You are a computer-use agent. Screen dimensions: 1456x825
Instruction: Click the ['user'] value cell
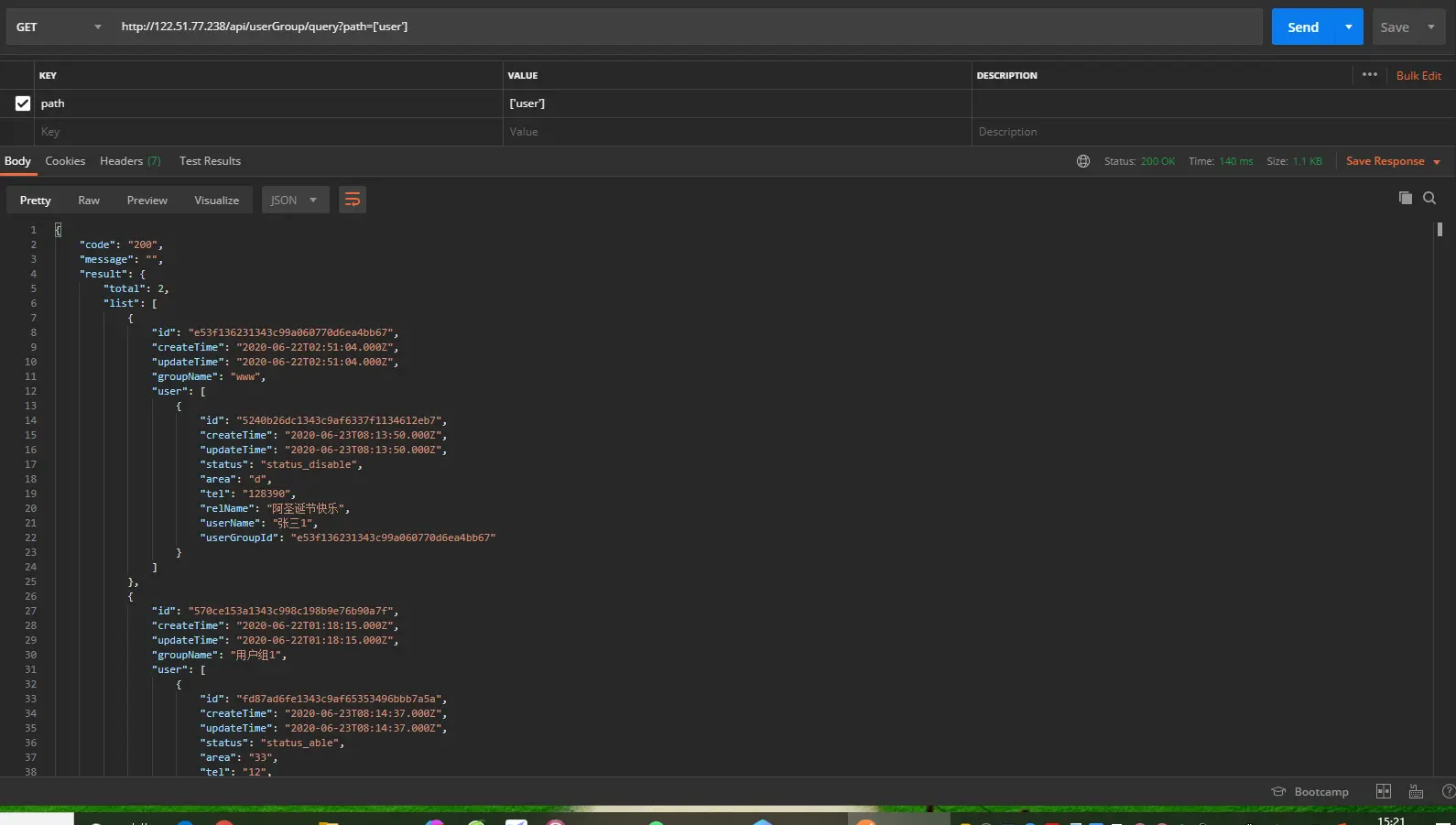(737, 103)
